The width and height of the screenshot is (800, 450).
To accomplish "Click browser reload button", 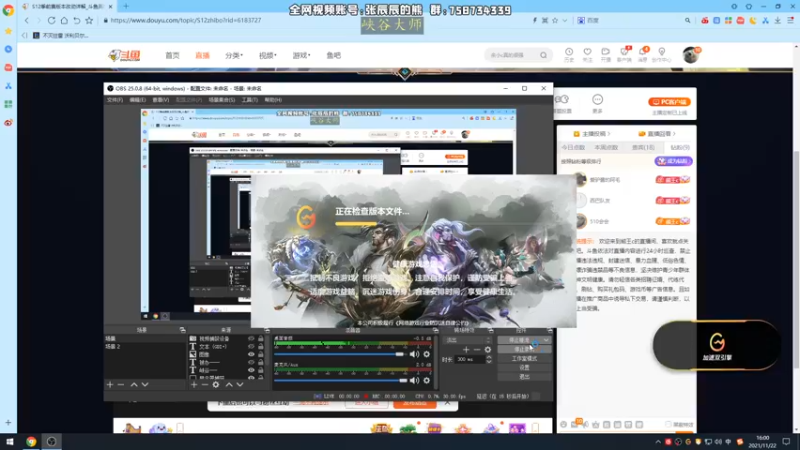I will pos(52,20).
